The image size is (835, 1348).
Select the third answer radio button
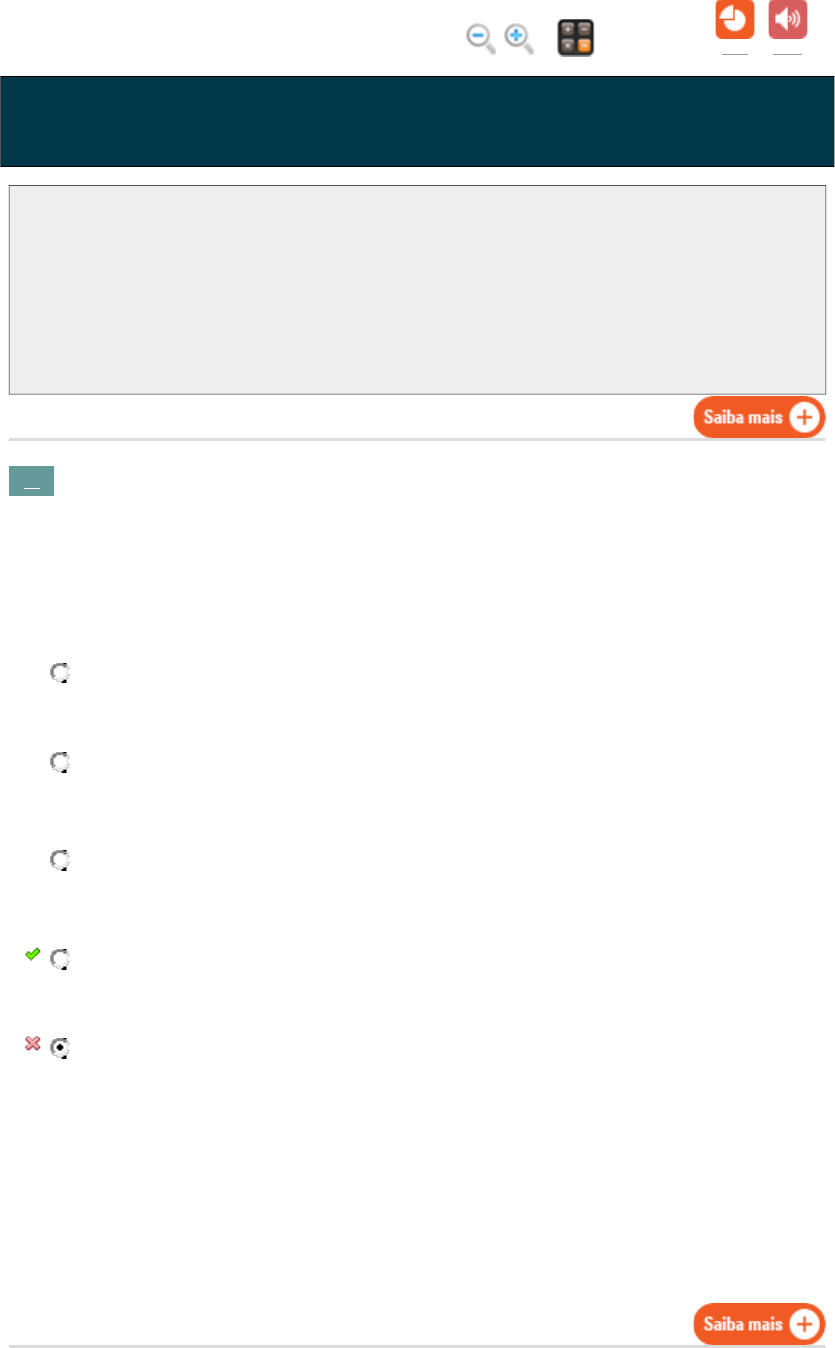click(x=60, y=859)
